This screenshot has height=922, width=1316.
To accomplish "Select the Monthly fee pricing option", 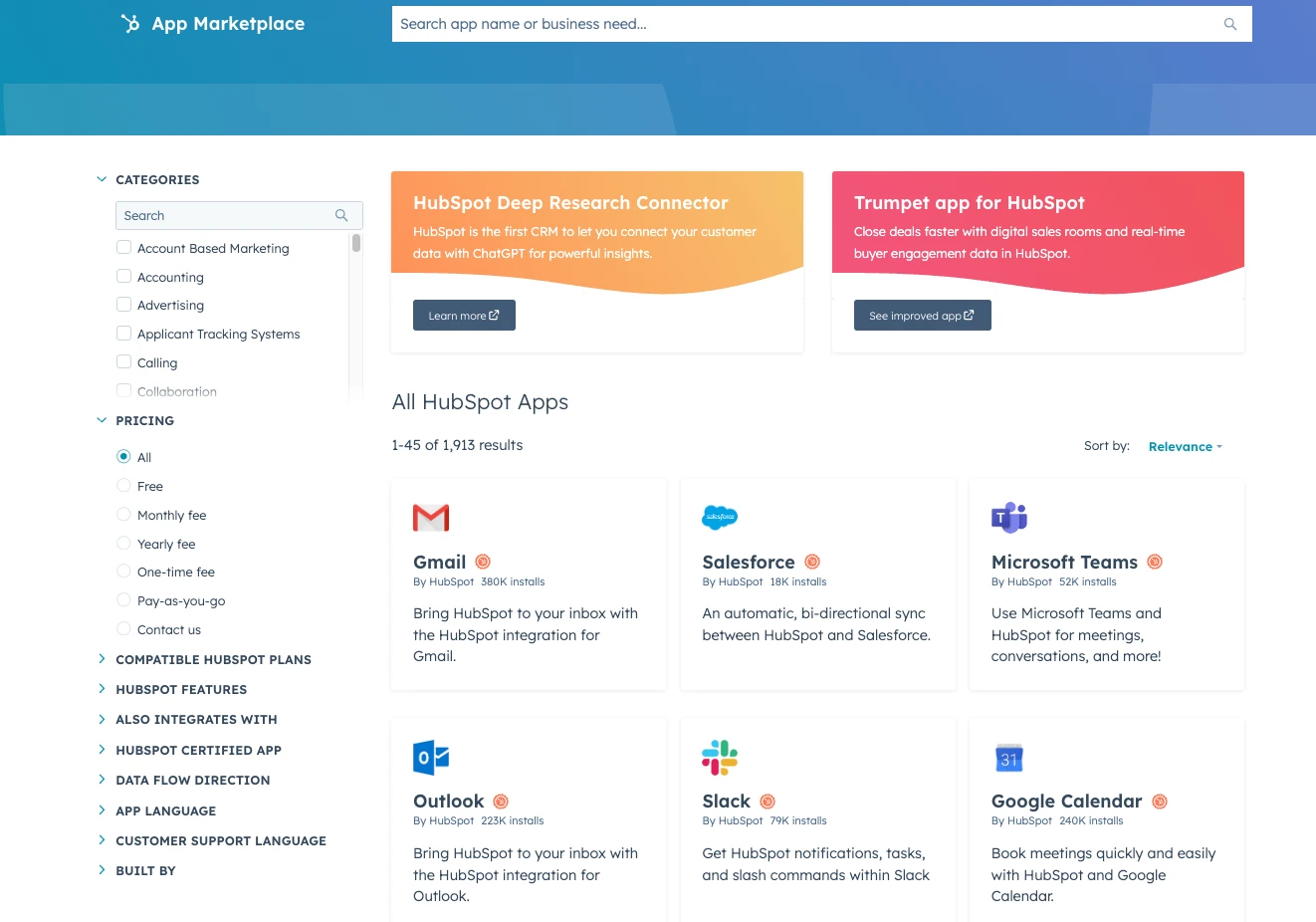I will [123, 514].
